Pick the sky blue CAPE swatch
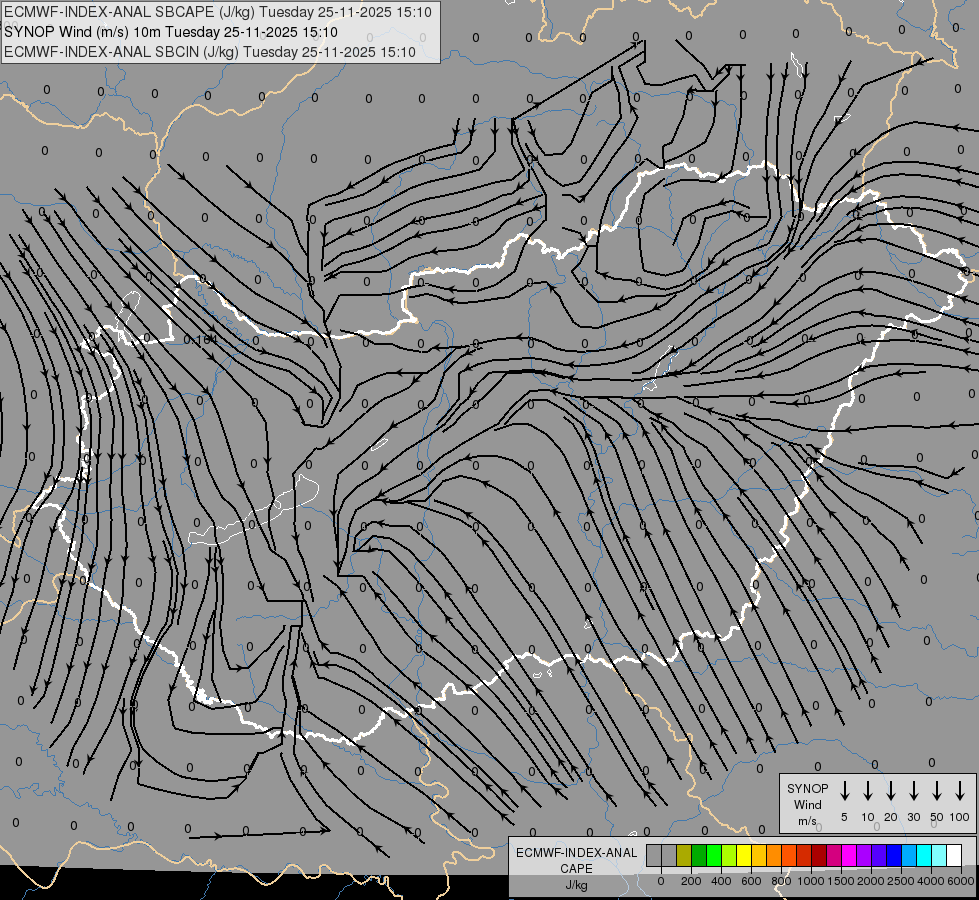Screen dimensions: 979x900 click(908, 855)
